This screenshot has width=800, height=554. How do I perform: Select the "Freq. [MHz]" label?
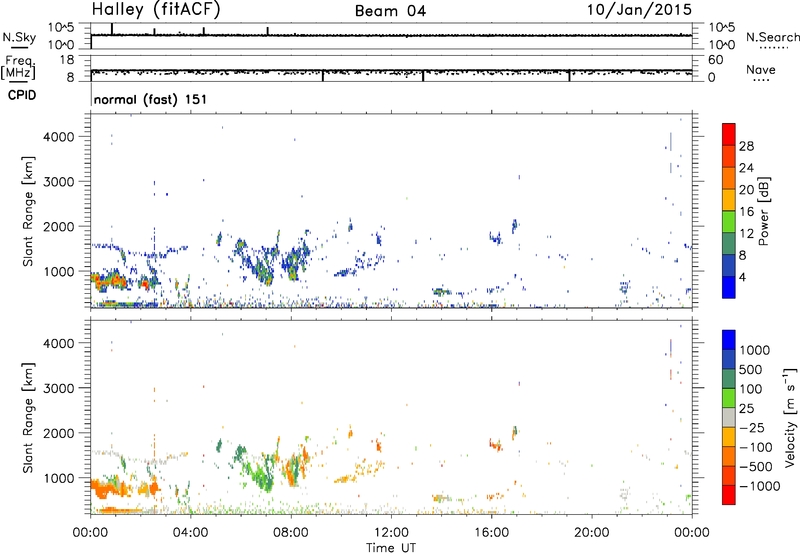(18, 68)
